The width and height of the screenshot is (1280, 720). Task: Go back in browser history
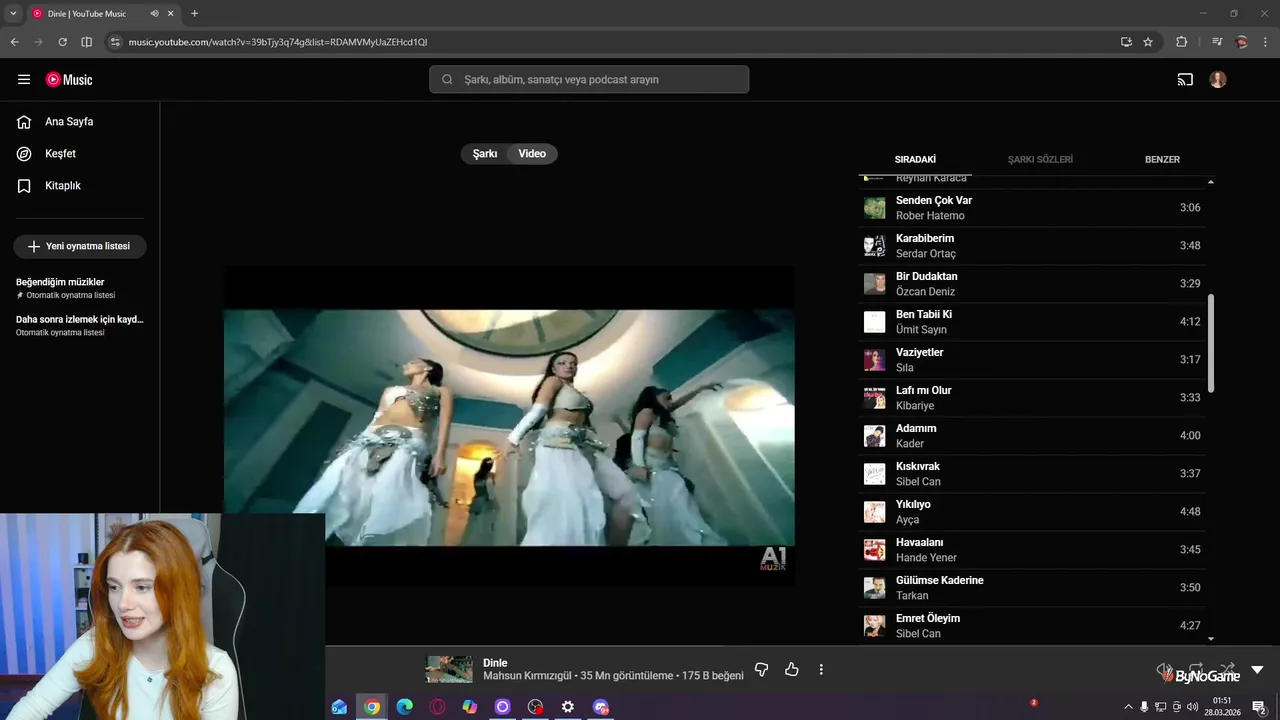(14, 42)
